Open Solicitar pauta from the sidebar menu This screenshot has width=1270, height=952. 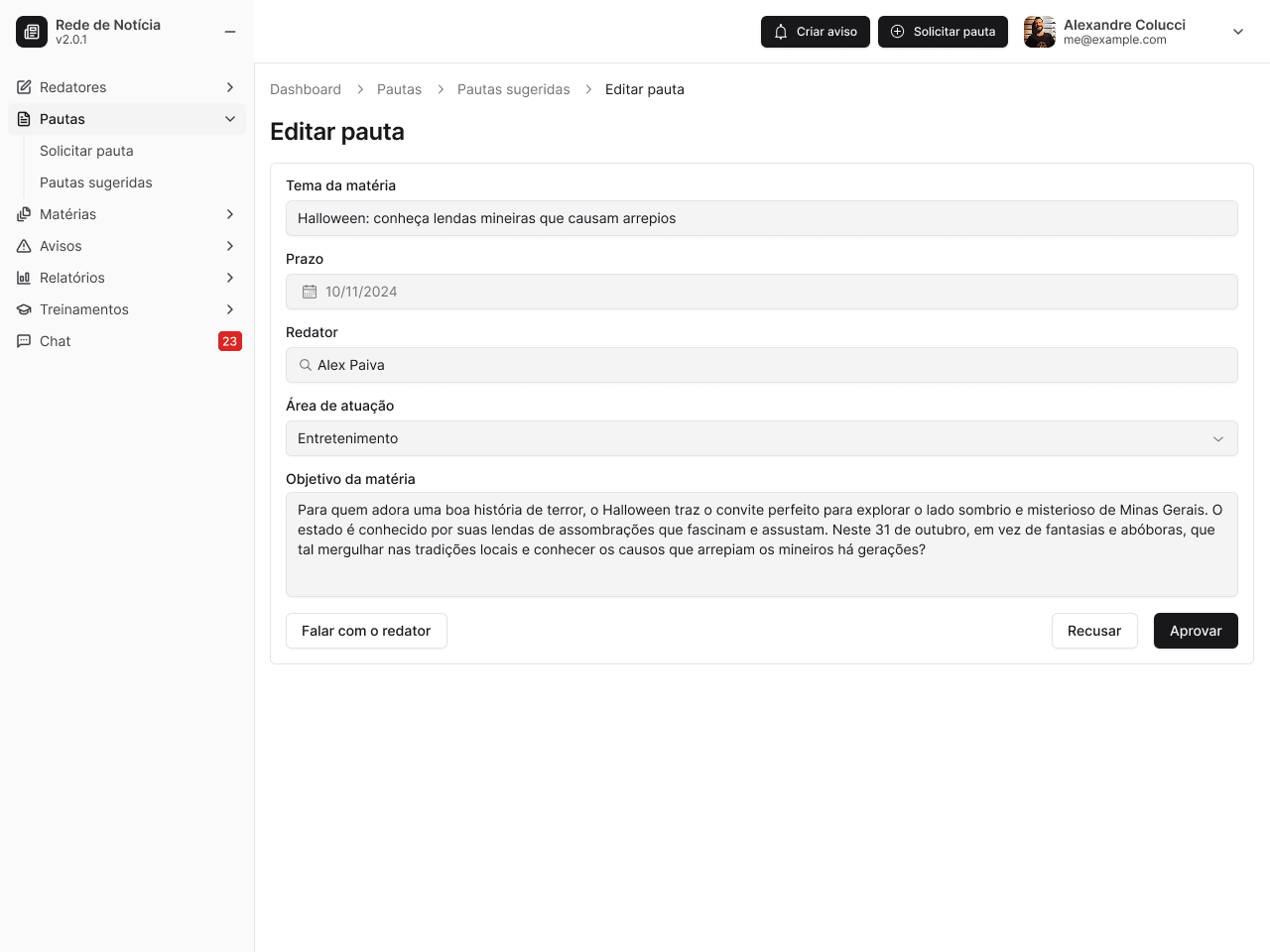pos(86,151)
